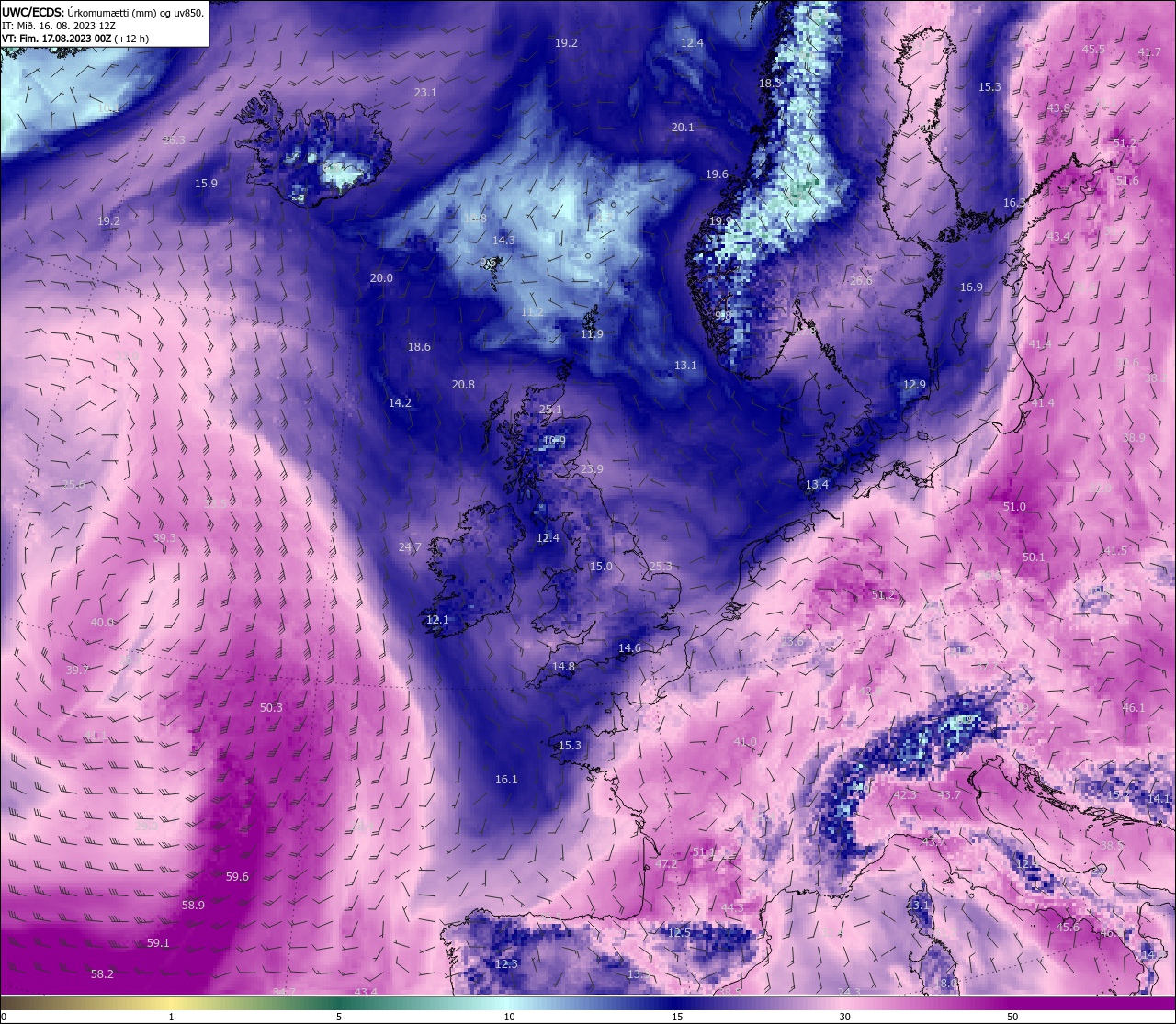This screenshot has width=1176, height=1024.
Task: Click the map value 47.2
Action: (666, 864)
